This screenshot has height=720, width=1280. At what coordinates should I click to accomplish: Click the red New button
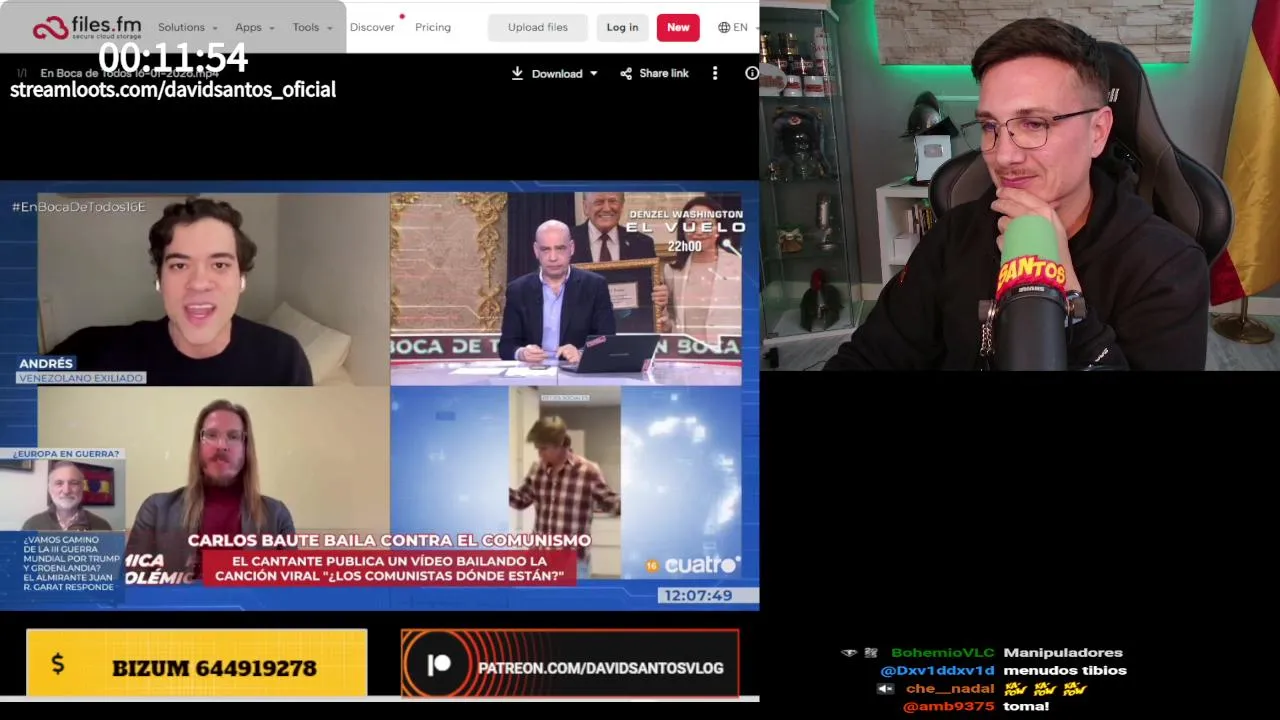(678, 27)
